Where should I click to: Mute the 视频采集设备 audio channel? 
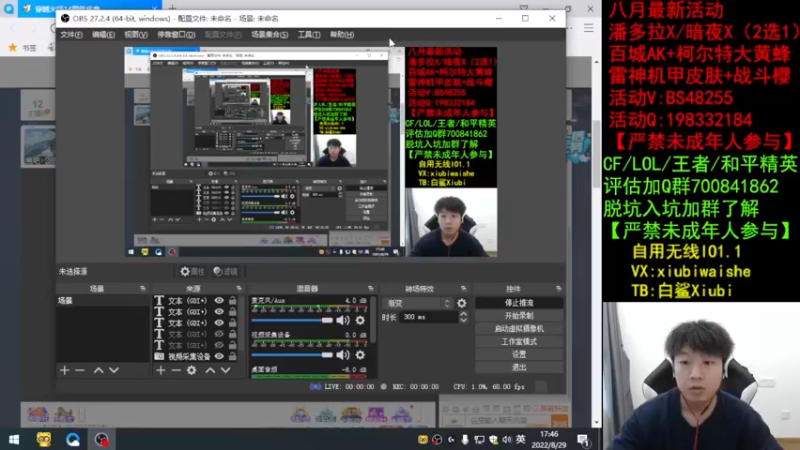tap(343, 355)
